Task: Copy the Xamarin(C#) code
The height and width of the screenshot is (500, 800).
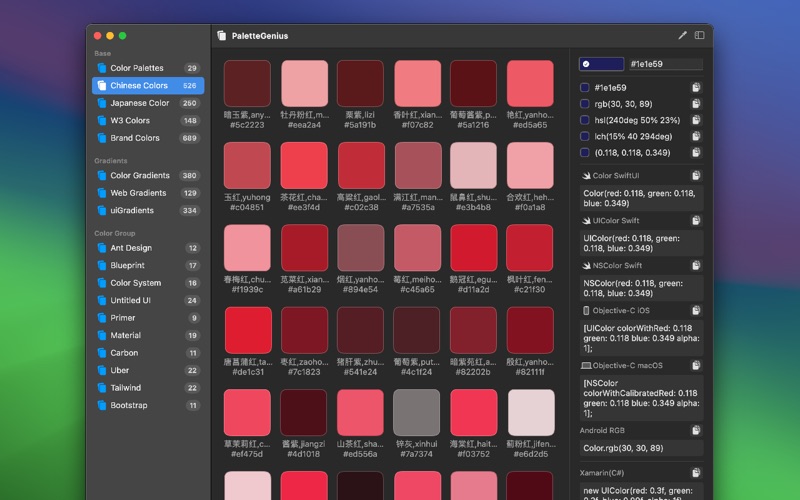Action: pos(696,472)
